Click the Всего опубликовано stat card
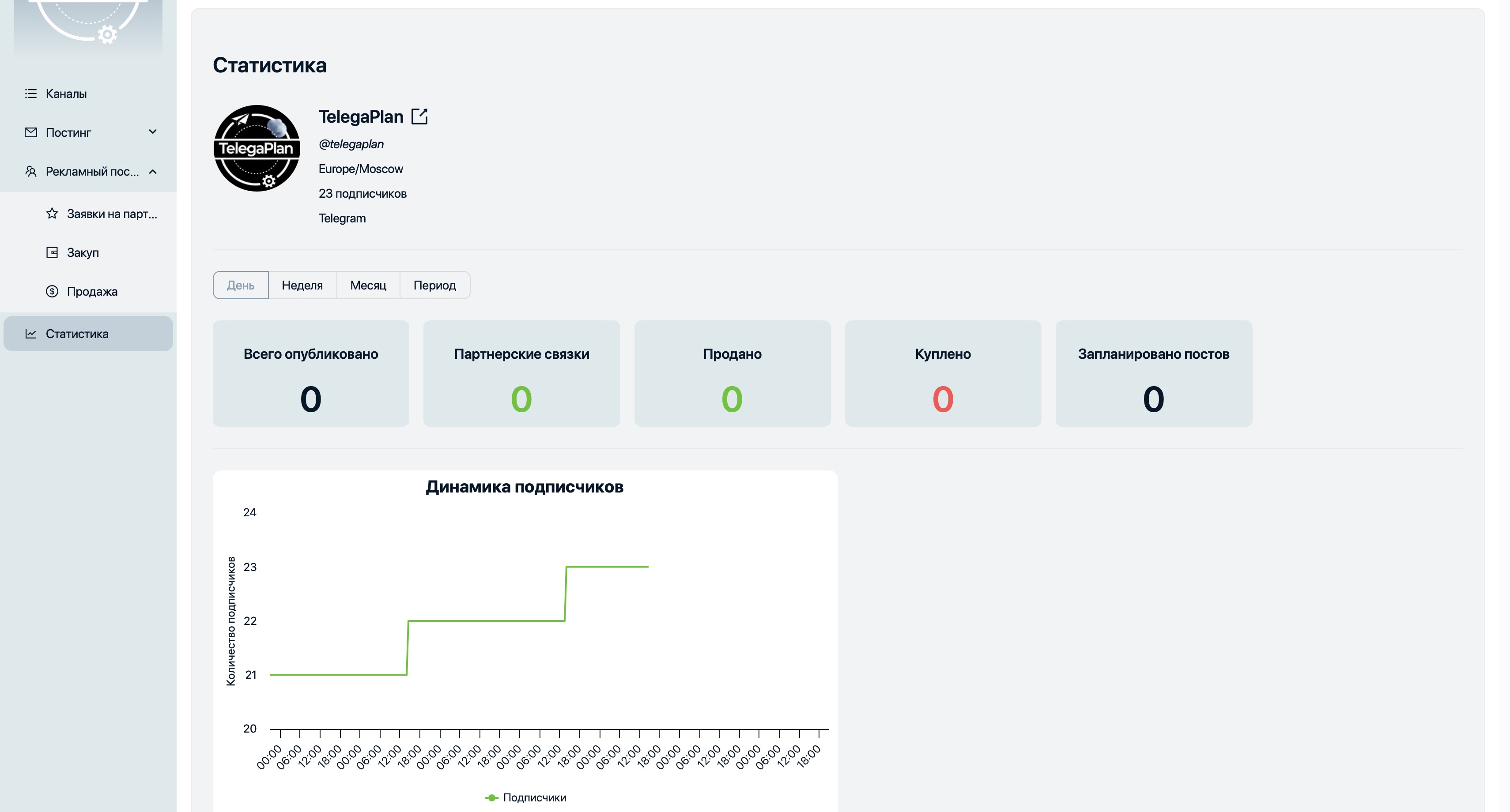The height and width of the screenshot is (812, 1510). click(x=311, y=374)
